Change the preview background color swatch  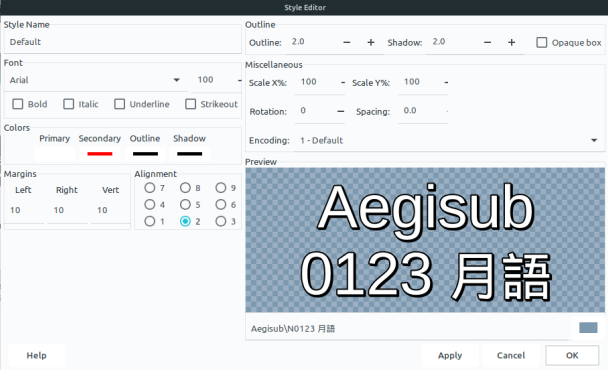click(x=588, y=328)
